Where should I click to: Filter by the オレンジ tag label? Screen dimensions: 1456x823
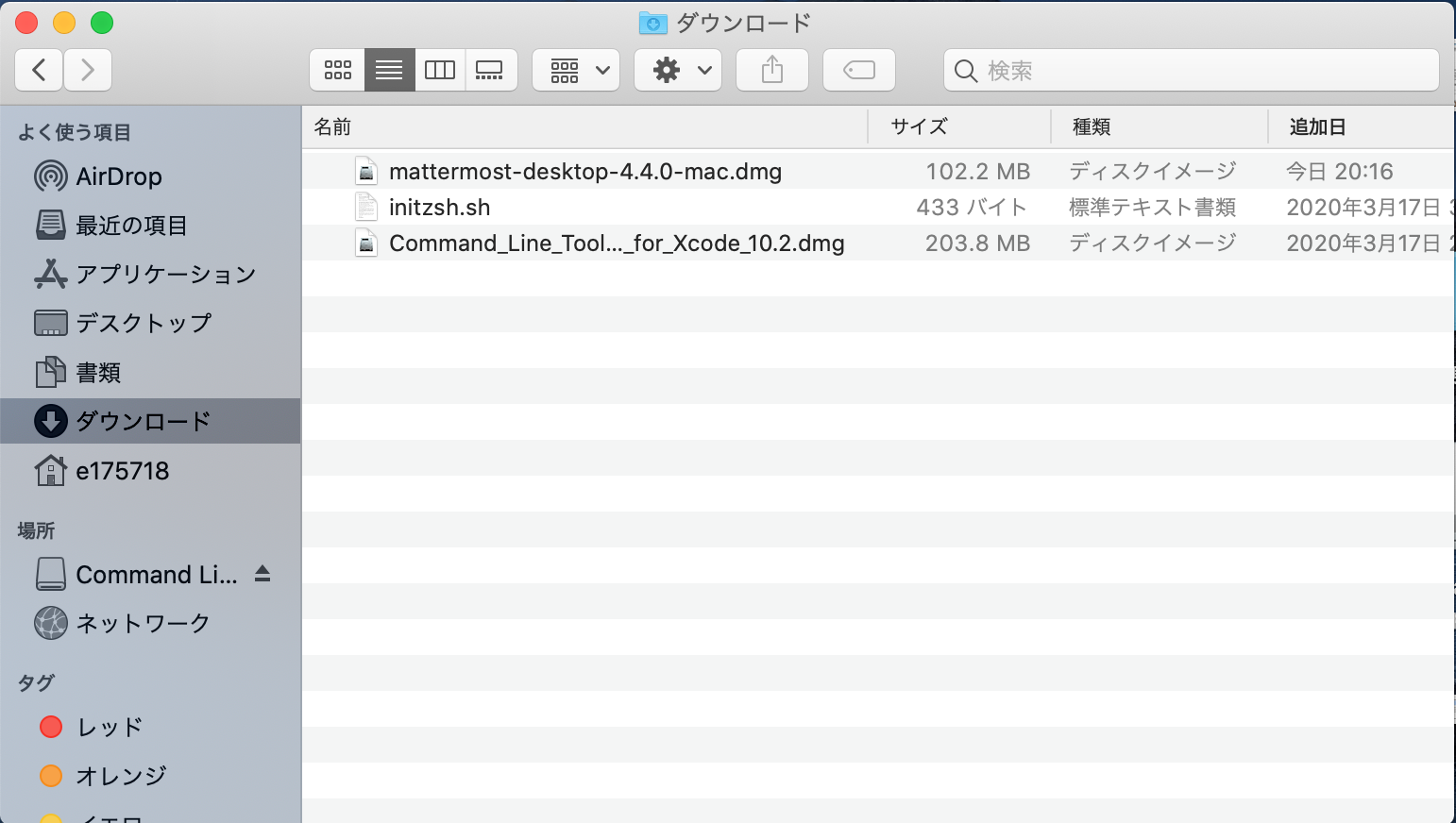click(x=121, y=777)
